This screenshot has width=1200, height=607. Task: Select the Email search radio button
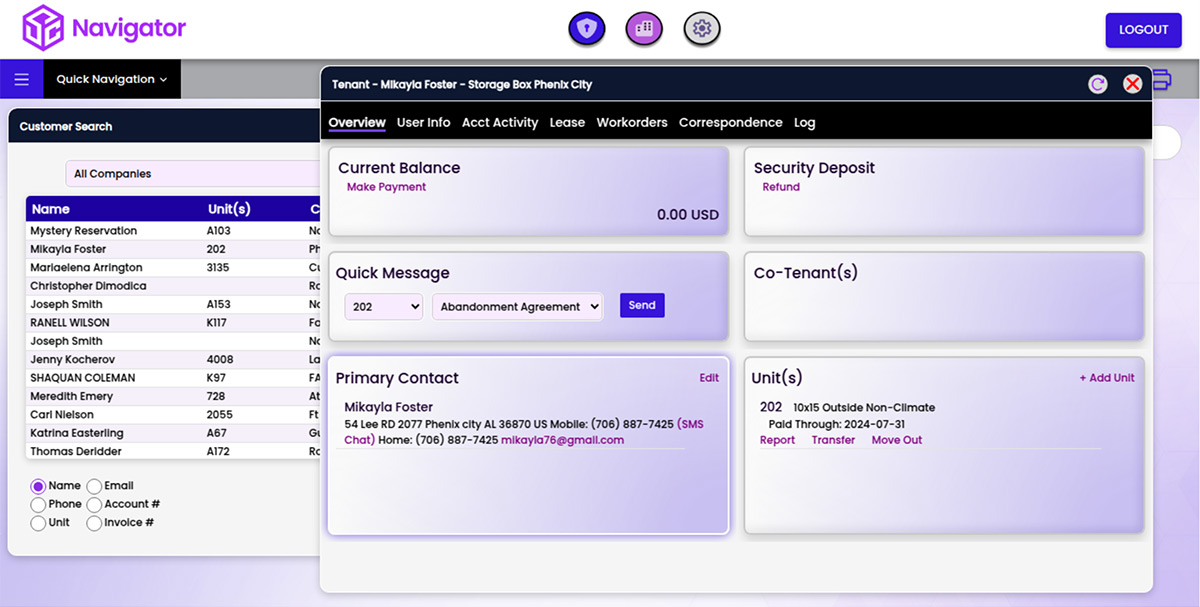click(x=92, y=485)
